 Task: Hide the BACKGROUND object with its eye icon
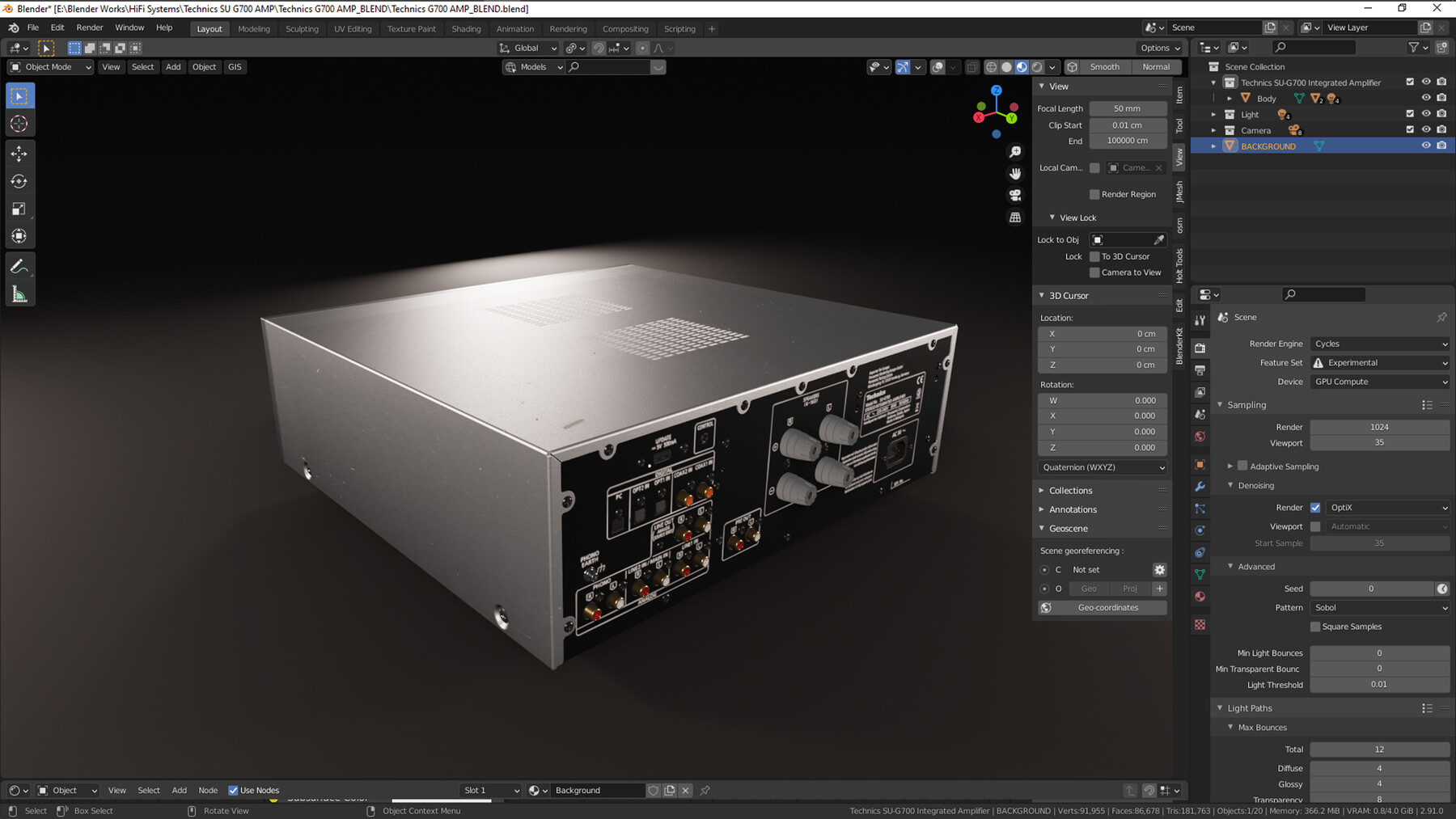[x=1426, y=146]
